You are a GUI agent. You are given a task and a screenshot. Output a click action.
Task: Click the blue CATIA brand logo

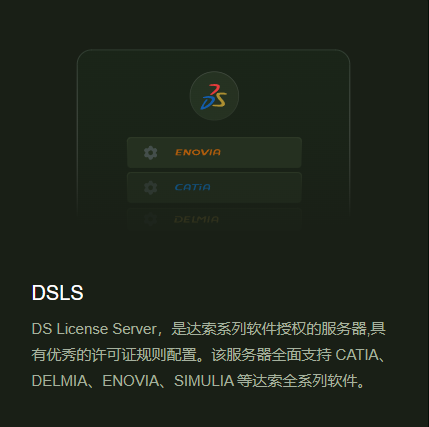pyautogui.click(x=193, y=187)
